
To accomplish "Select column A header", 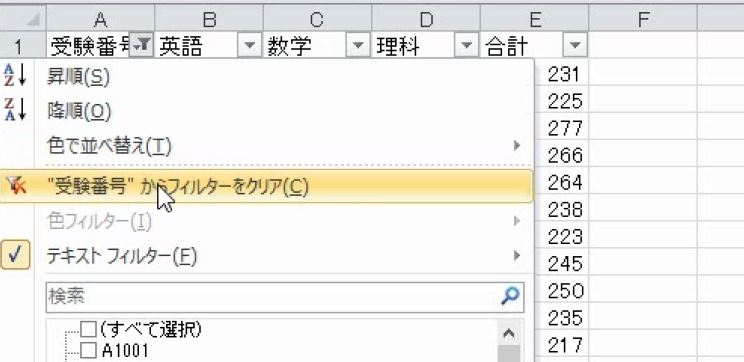I will pyautogui.click(x=100, y=19).
